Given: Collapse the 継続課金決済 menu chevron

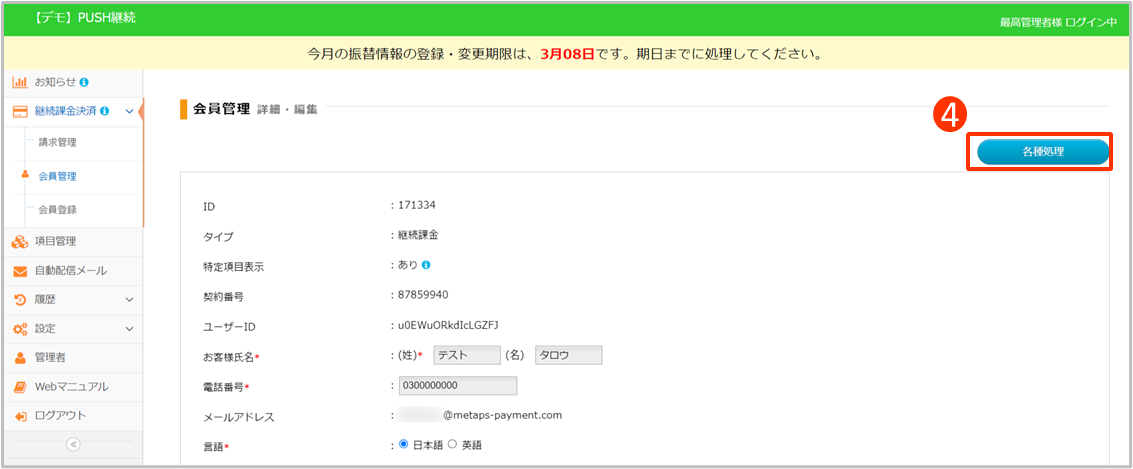Looking at the screenshot, I should (x=129, y=111).
